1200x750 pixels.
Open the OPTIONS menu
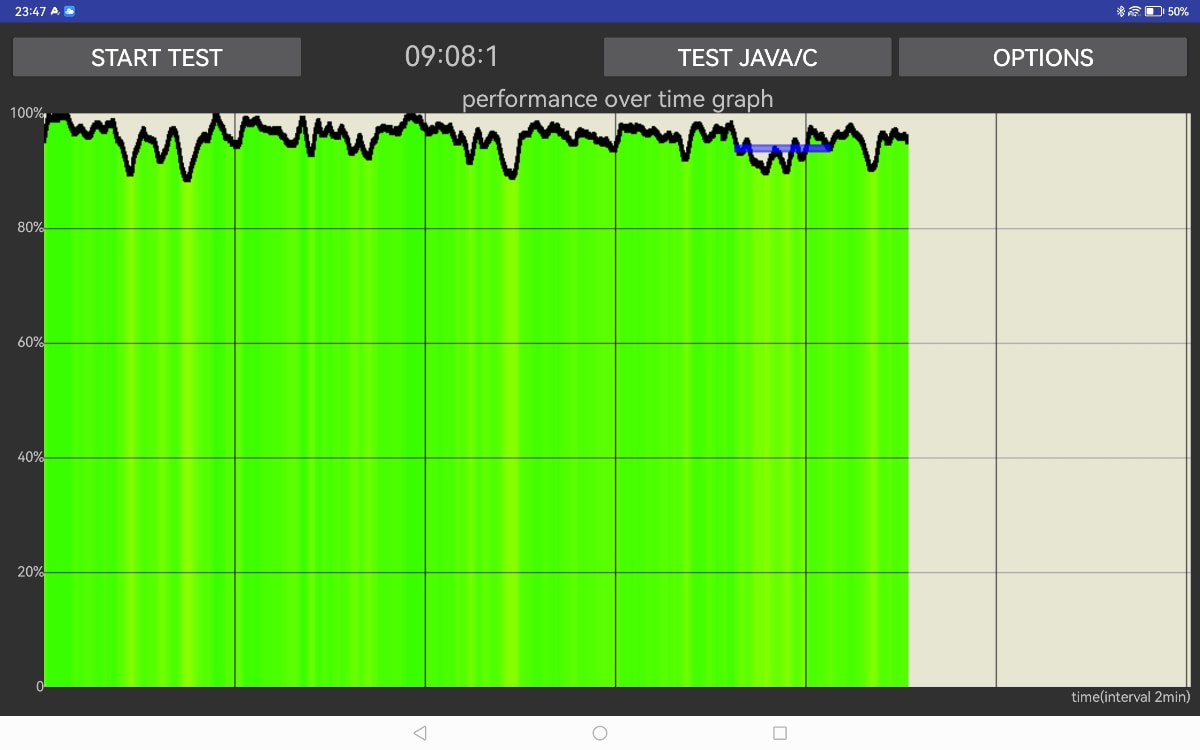1042,57
